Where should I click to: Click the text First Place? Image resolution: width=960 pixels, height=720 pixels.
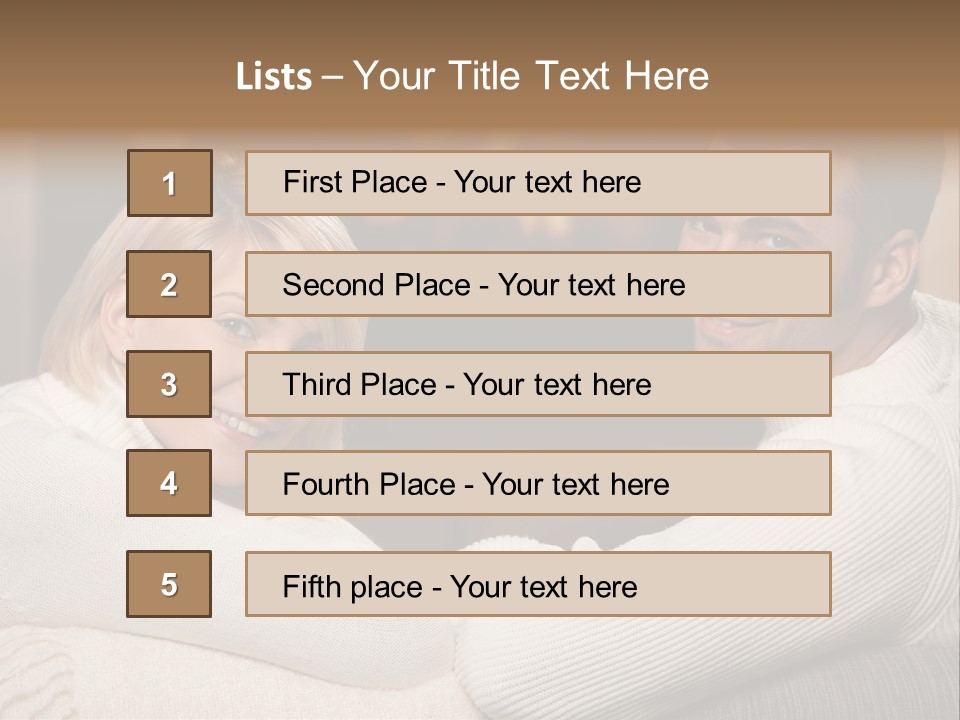coord(355,182)
